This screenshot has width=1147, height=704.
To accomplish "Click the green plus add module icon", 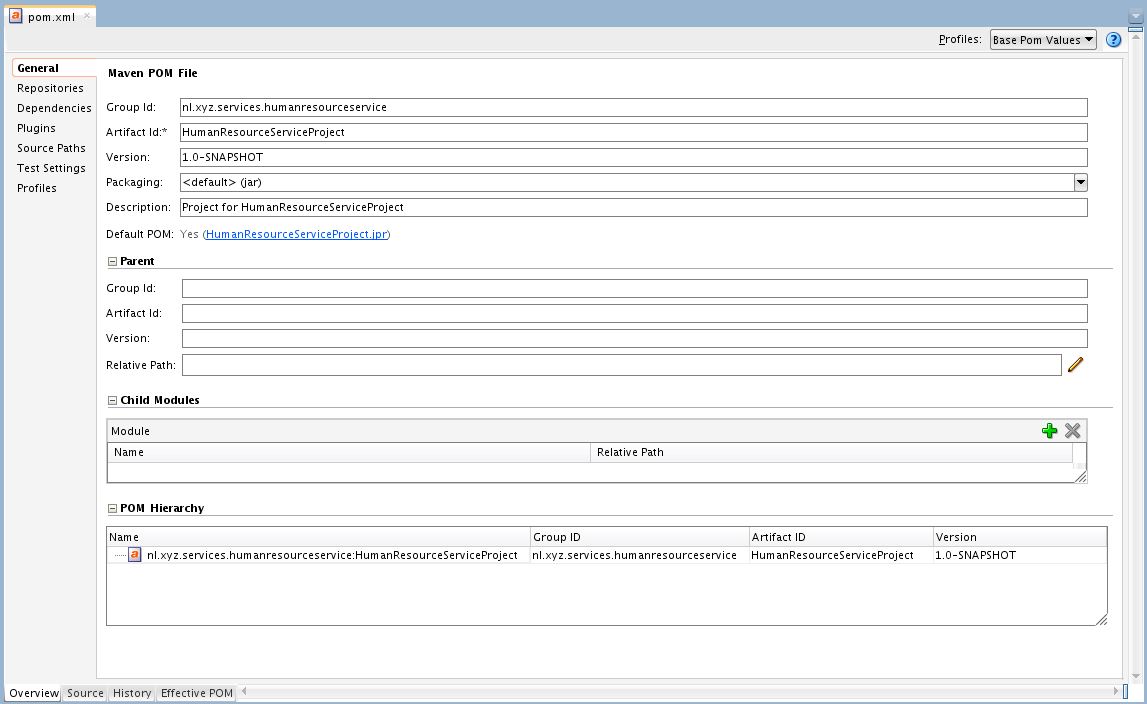I will pyautogui.click(x=1049, y=431).
